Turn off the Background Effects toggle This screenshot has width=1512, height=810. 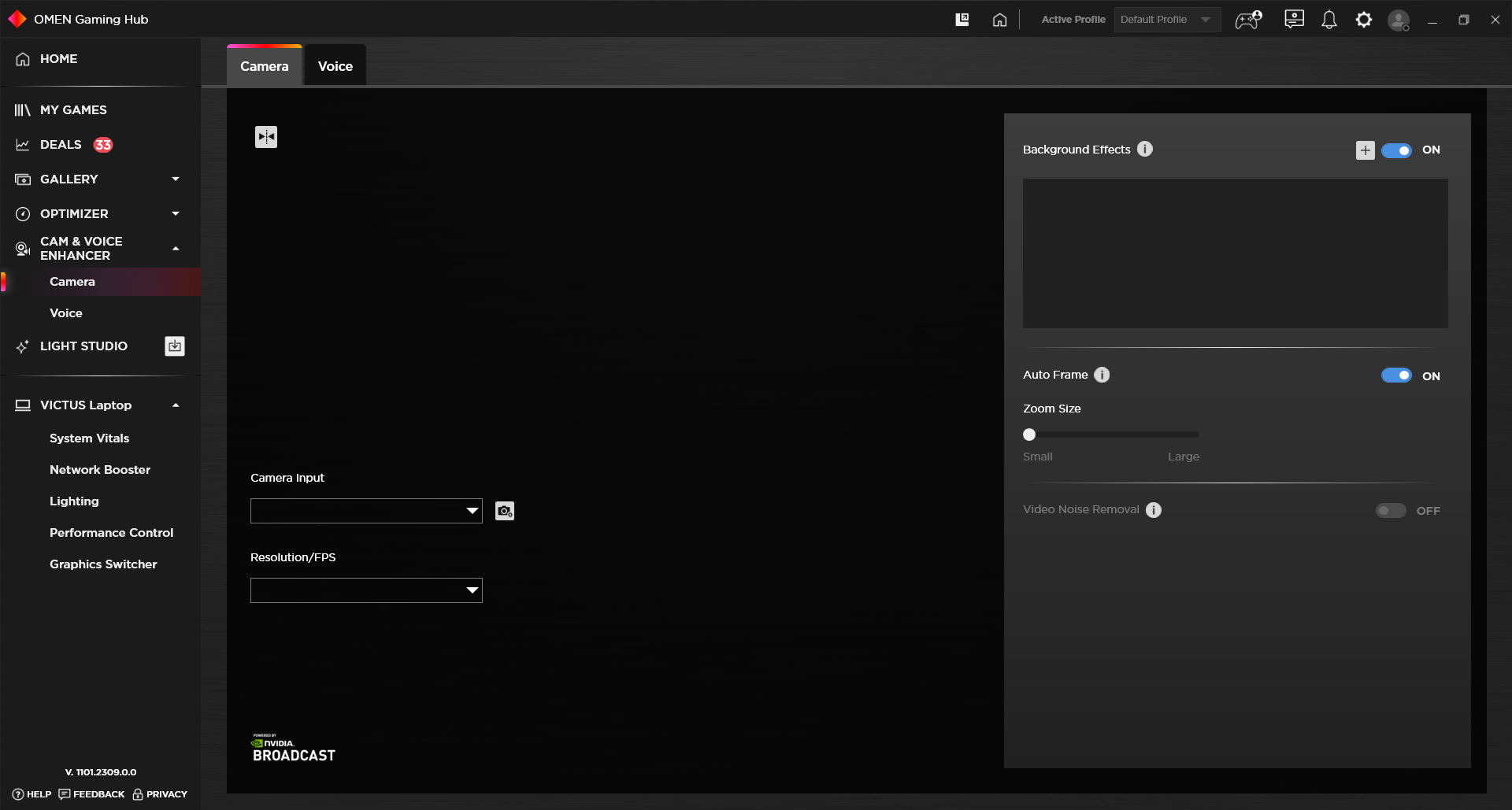(1396, 150)
